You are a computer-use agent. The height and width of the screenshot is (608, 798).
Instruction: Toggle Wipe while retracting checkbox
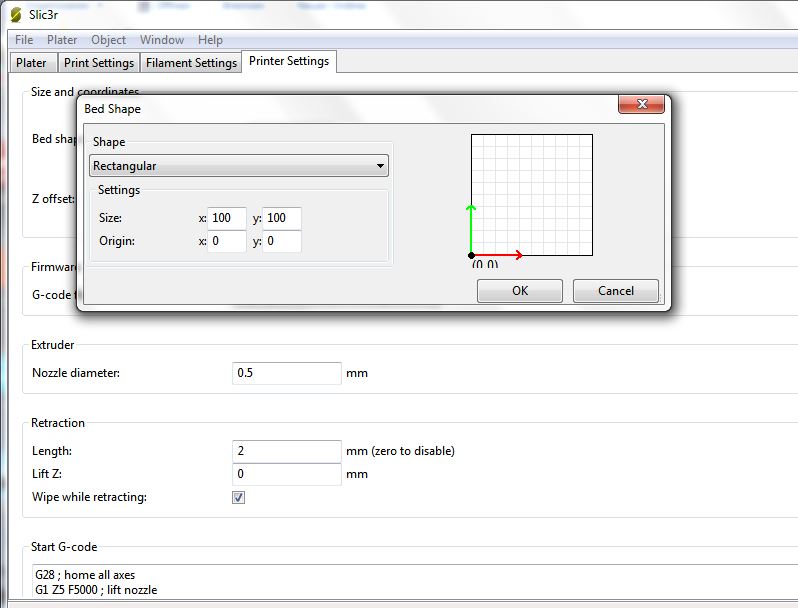coord(238,498)
